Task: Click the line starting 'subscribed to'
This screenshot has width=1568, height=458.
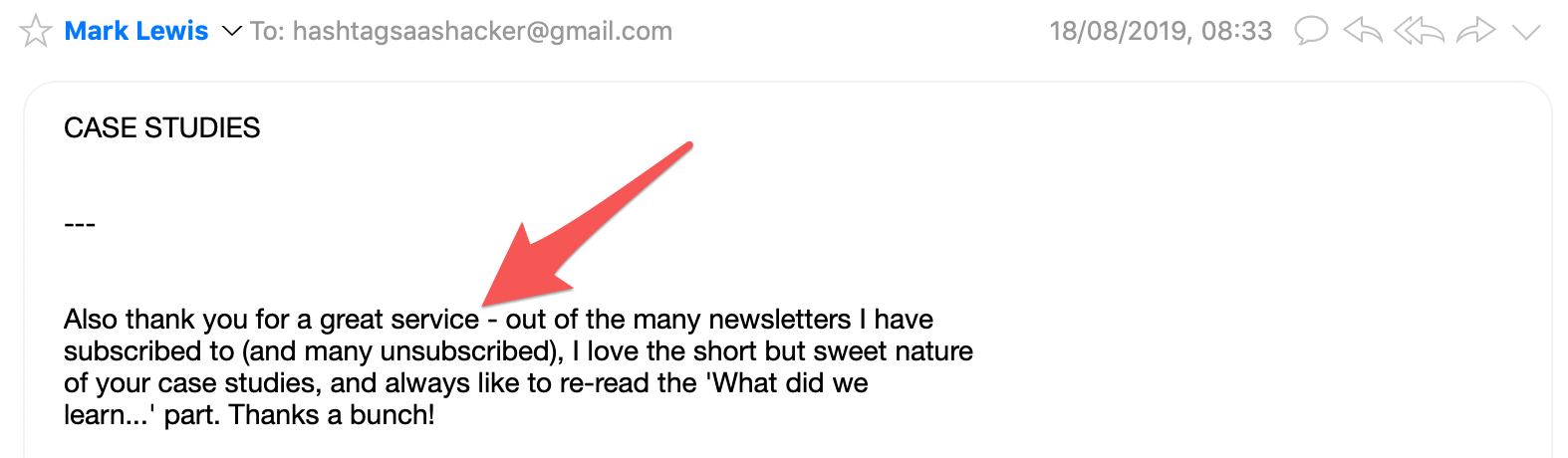Action: [519, 351]
